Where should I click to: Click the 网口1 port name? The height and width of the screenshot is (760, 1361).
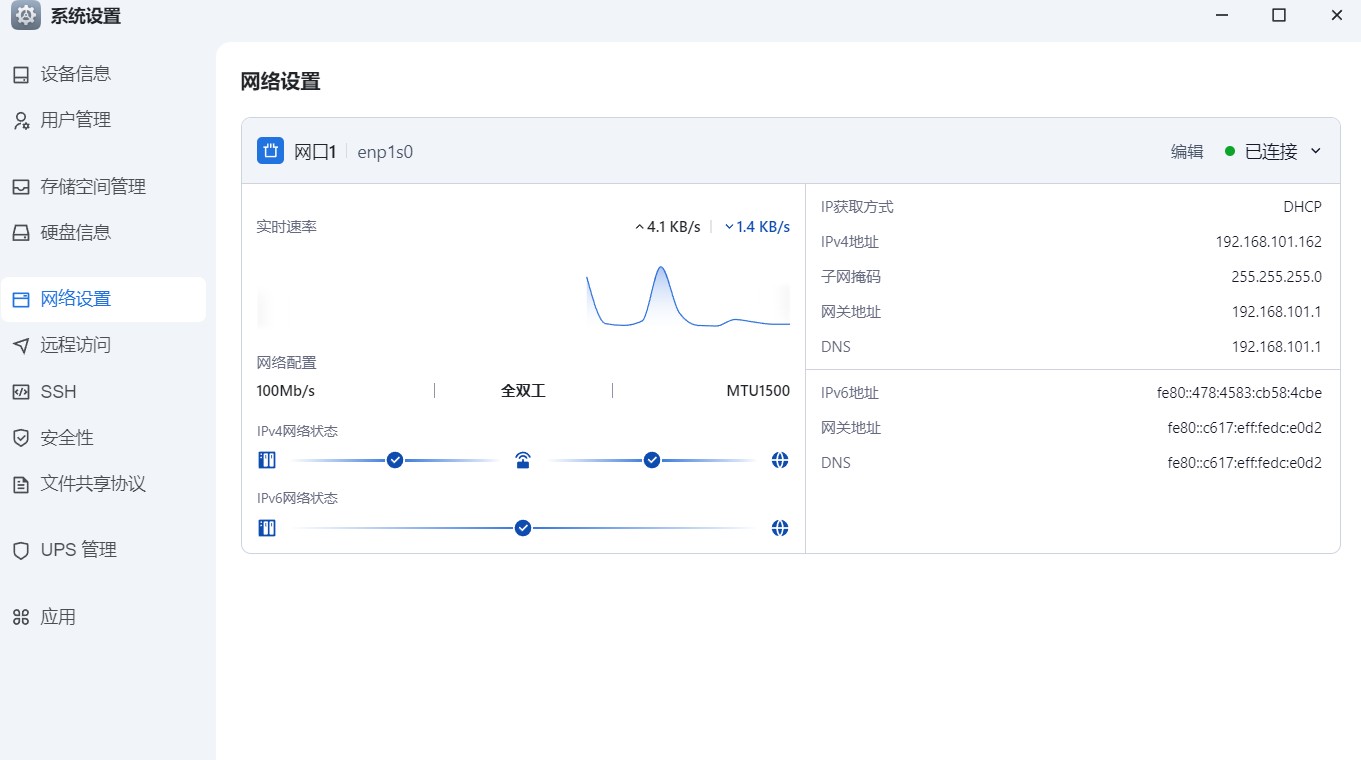click(x=315, y=152)
